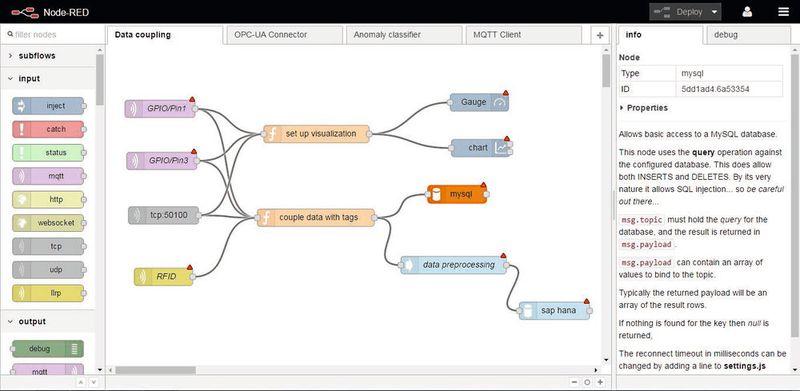Image resolution: width=800 pixels, height=391 pixels.
Task: Switch to the MQTT Client tab
Action: [x=523, y=35]
